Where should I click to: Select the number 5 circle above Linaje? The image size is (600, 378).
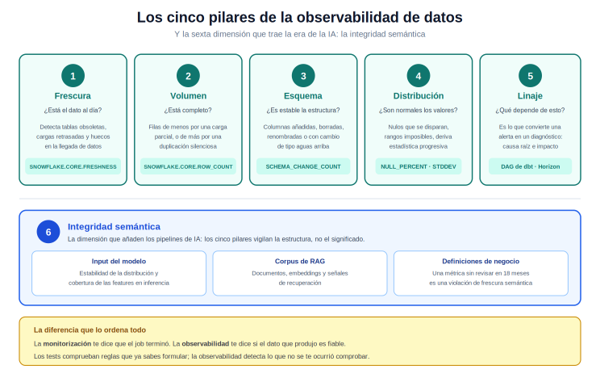[530, 76]
